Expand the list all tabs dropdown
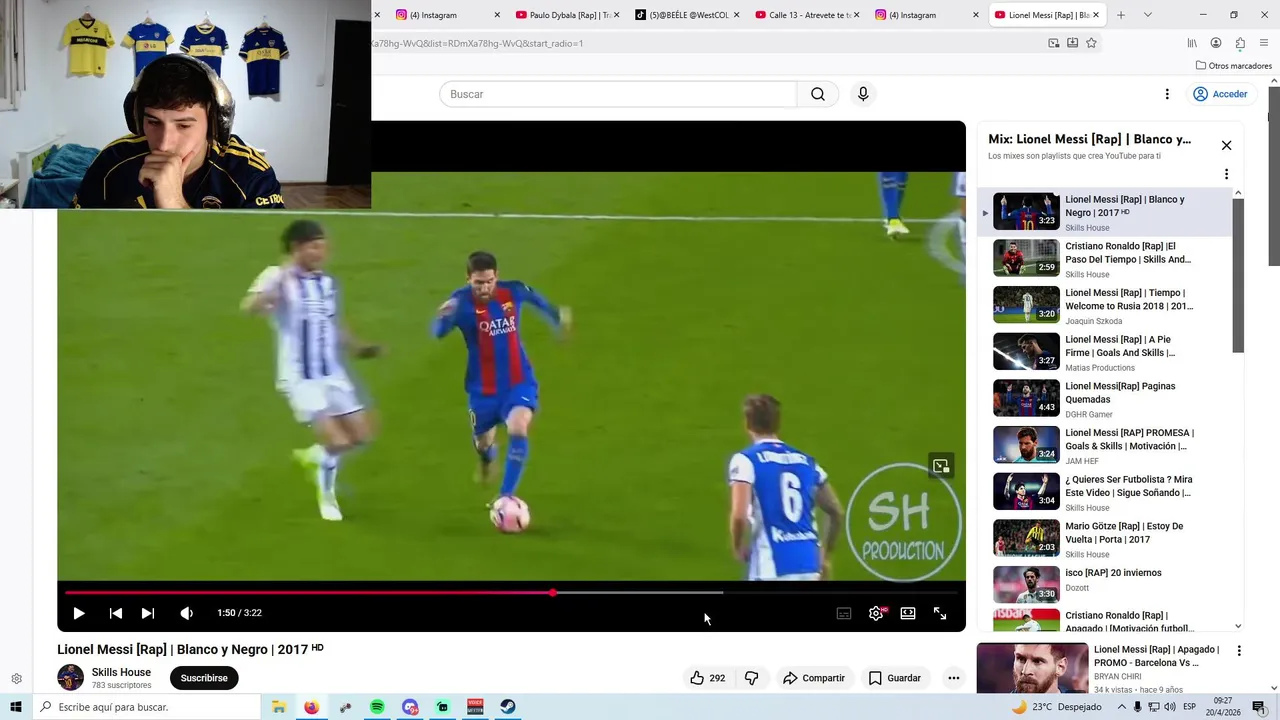Image resolution: width=1280 pixels, height=720 pixels. coord(1148,15)
